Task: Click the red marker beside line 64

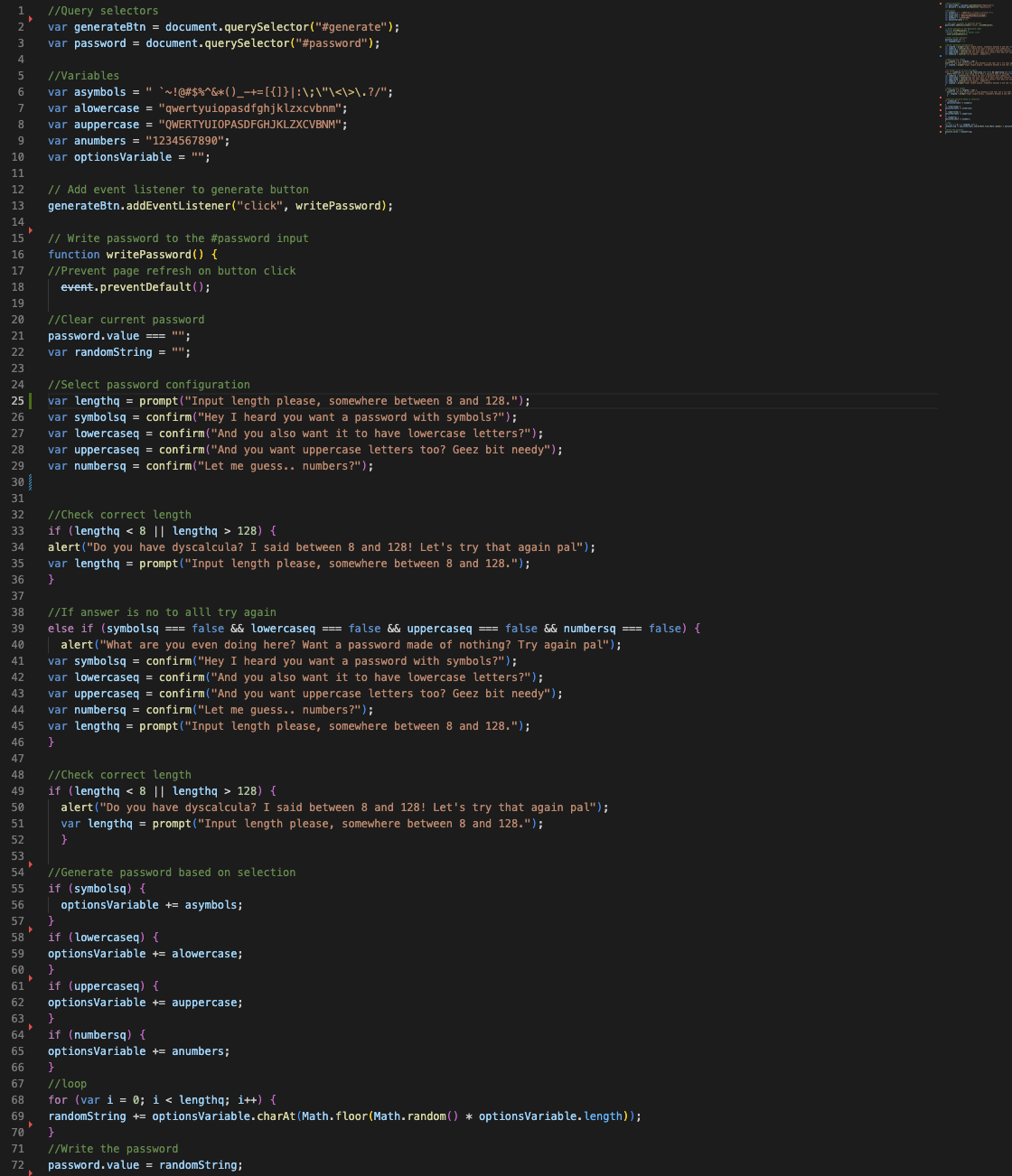Action: pos(30,1028)
